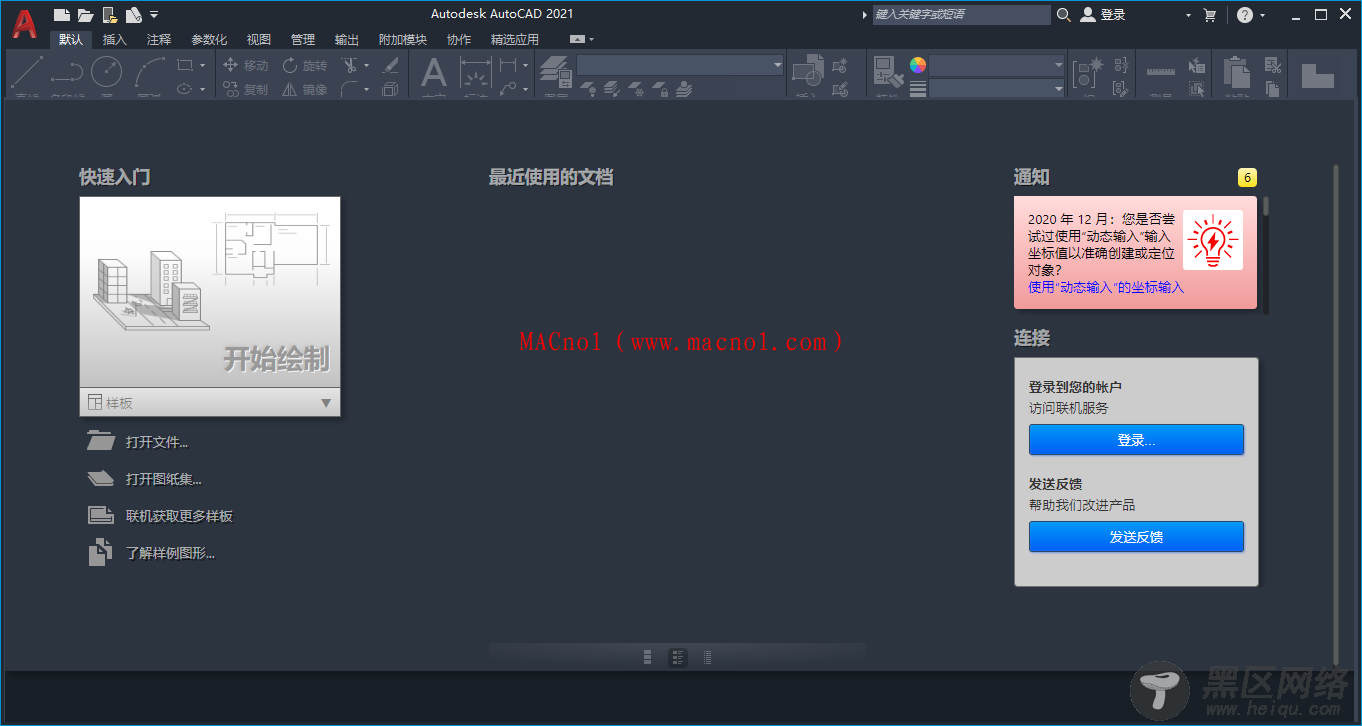Click the New file icon in quick access toolbar
The height and width of the screenshot is (726, 1362).
[62, 15]
